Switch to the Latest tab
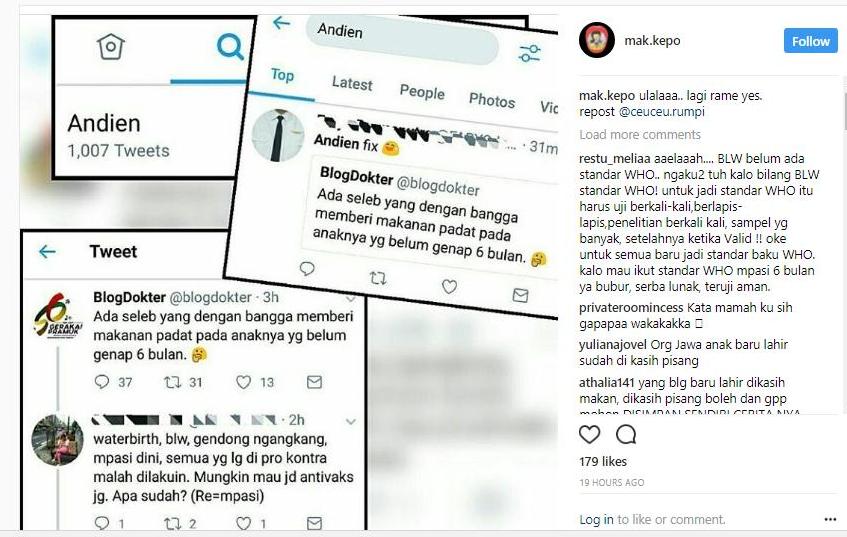The width and height of the screenshot is (847, 537). tap(352, 83)
